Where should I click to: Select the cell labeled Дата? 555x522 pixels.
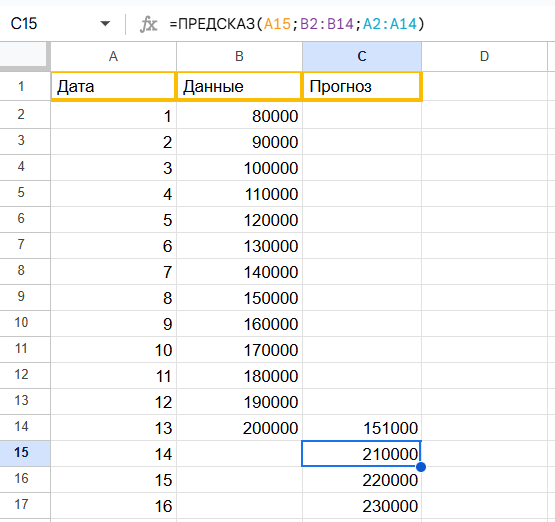[x=113, y=87]
